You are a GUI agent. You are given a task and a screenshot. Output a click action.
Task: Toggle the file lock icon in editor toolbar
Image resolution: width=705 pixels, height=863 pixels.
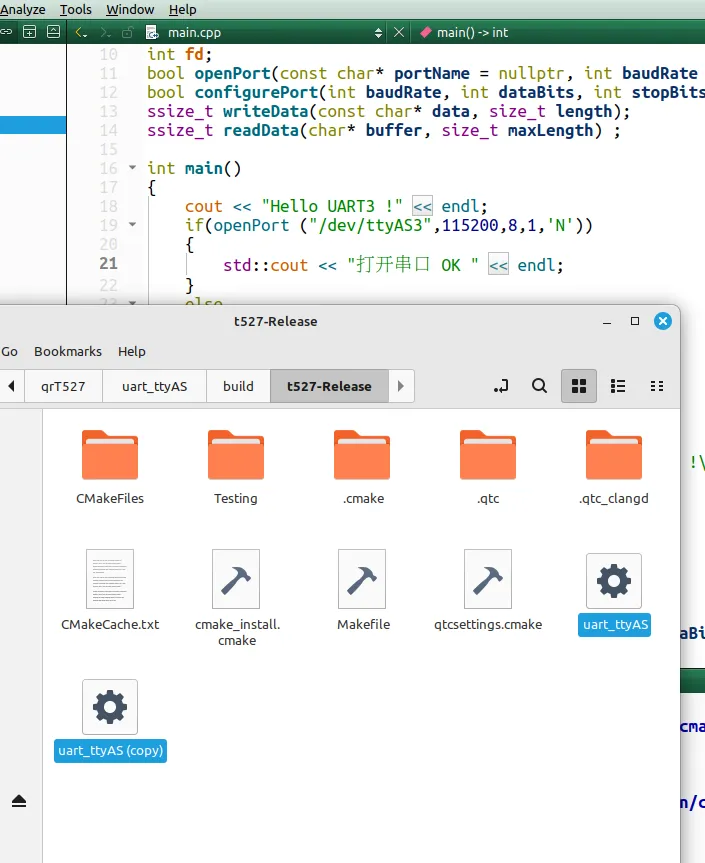pos(127,32)
